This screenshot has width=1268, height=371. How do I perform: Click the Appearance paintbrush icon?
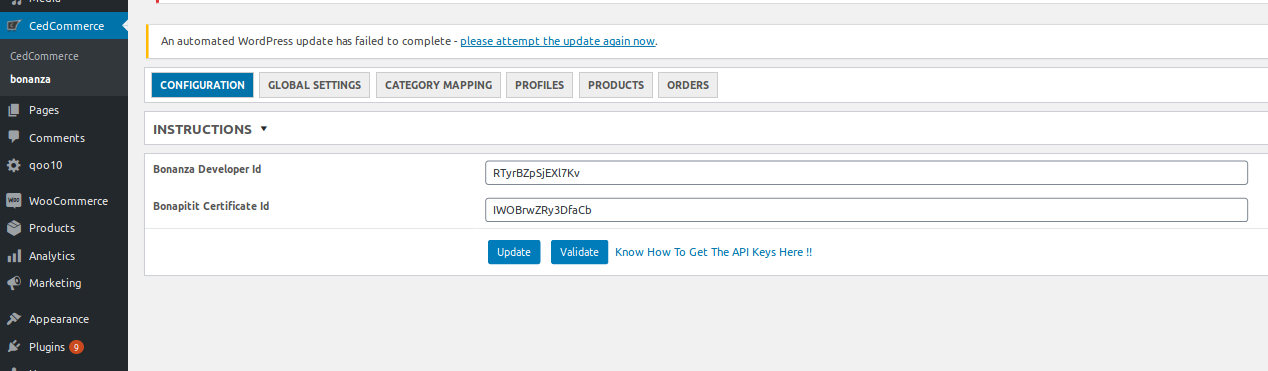(14, 319)
